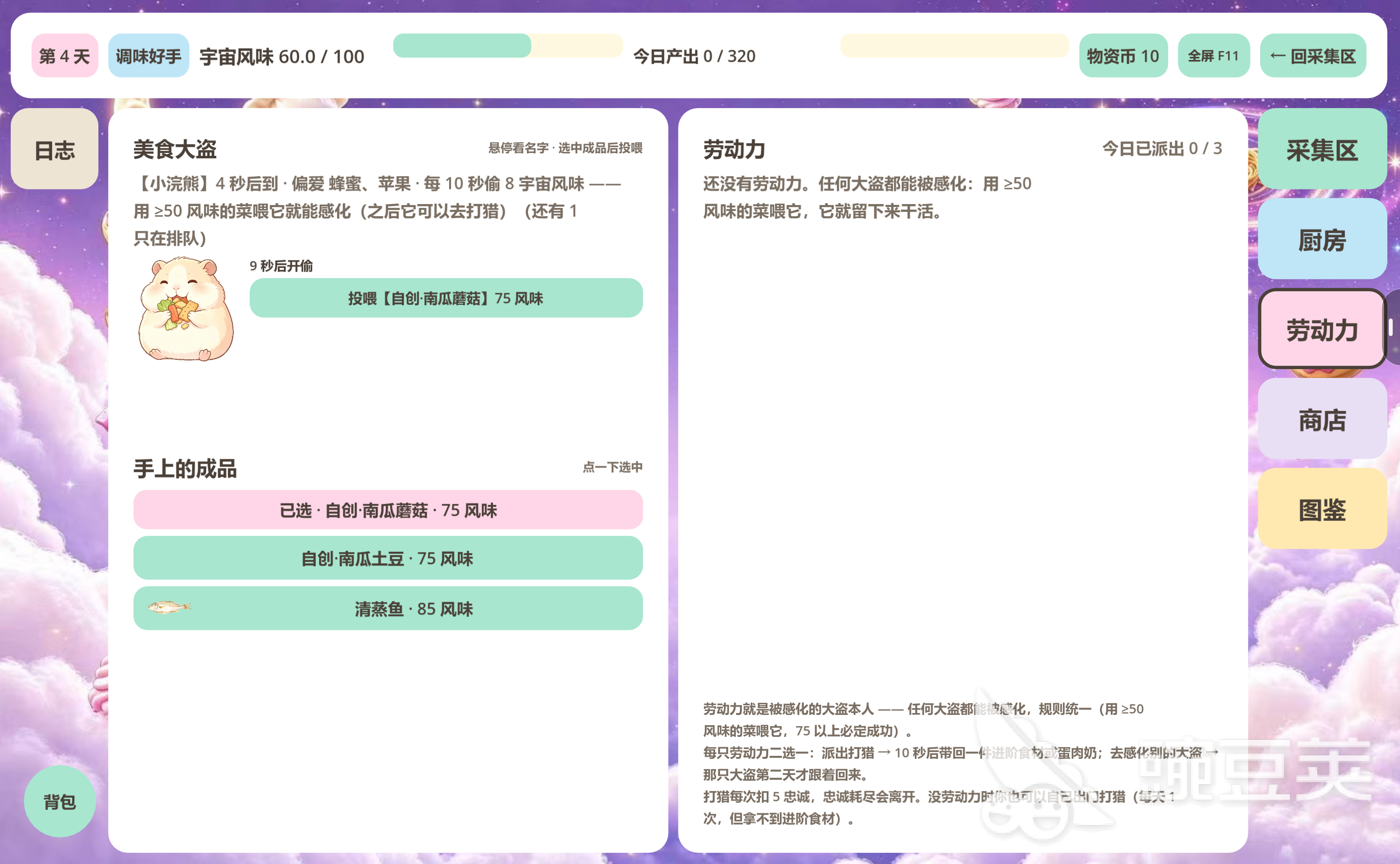Open the 背包 backpack button
Screen dimensions: 1400x864
[x=60, y=801]
